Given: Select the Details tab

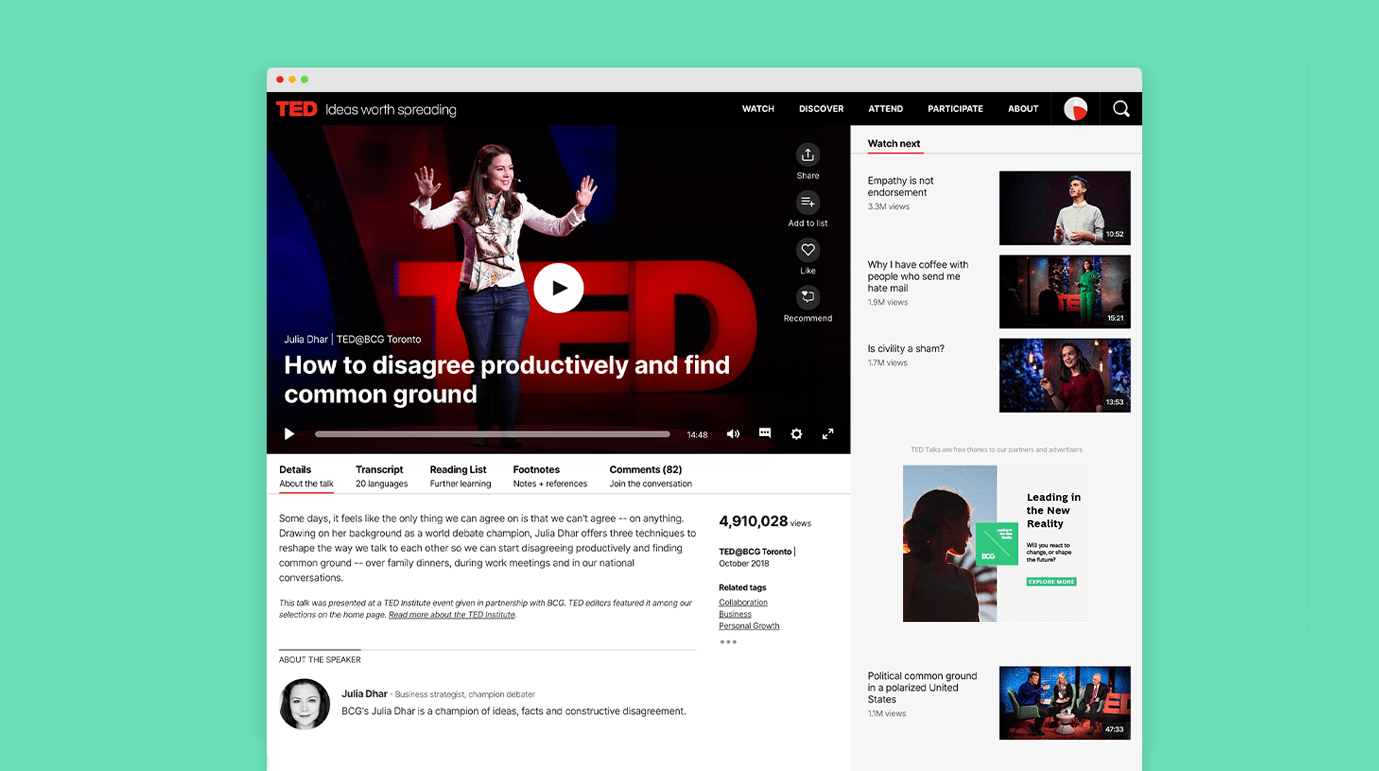Looking at the screenshot, I should [306, 476].
